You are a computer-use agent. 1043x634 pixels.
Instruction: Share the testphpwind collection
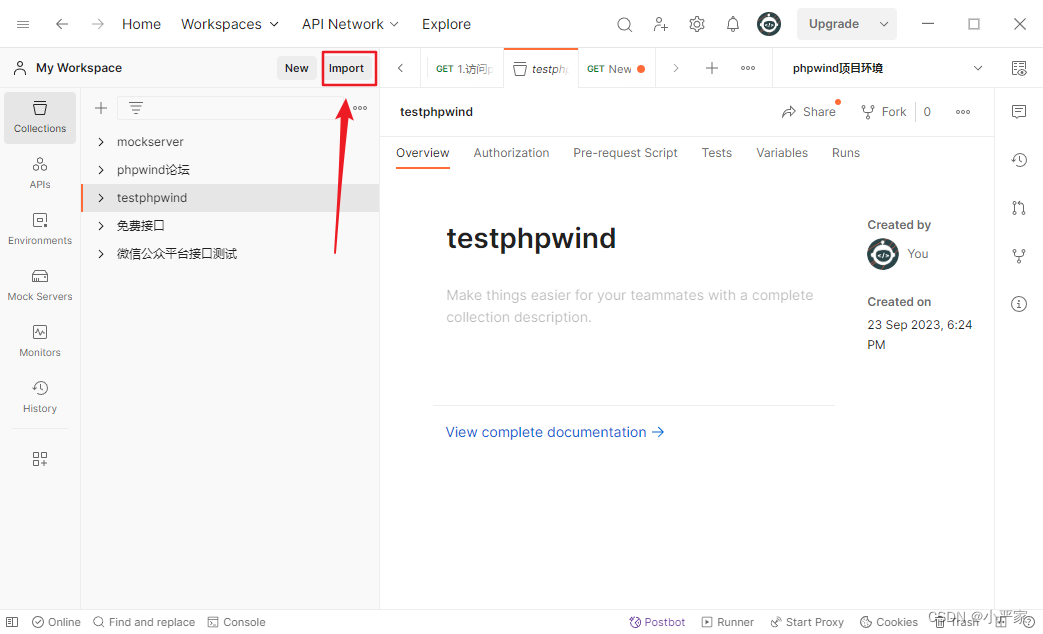[x=809, y=112]
